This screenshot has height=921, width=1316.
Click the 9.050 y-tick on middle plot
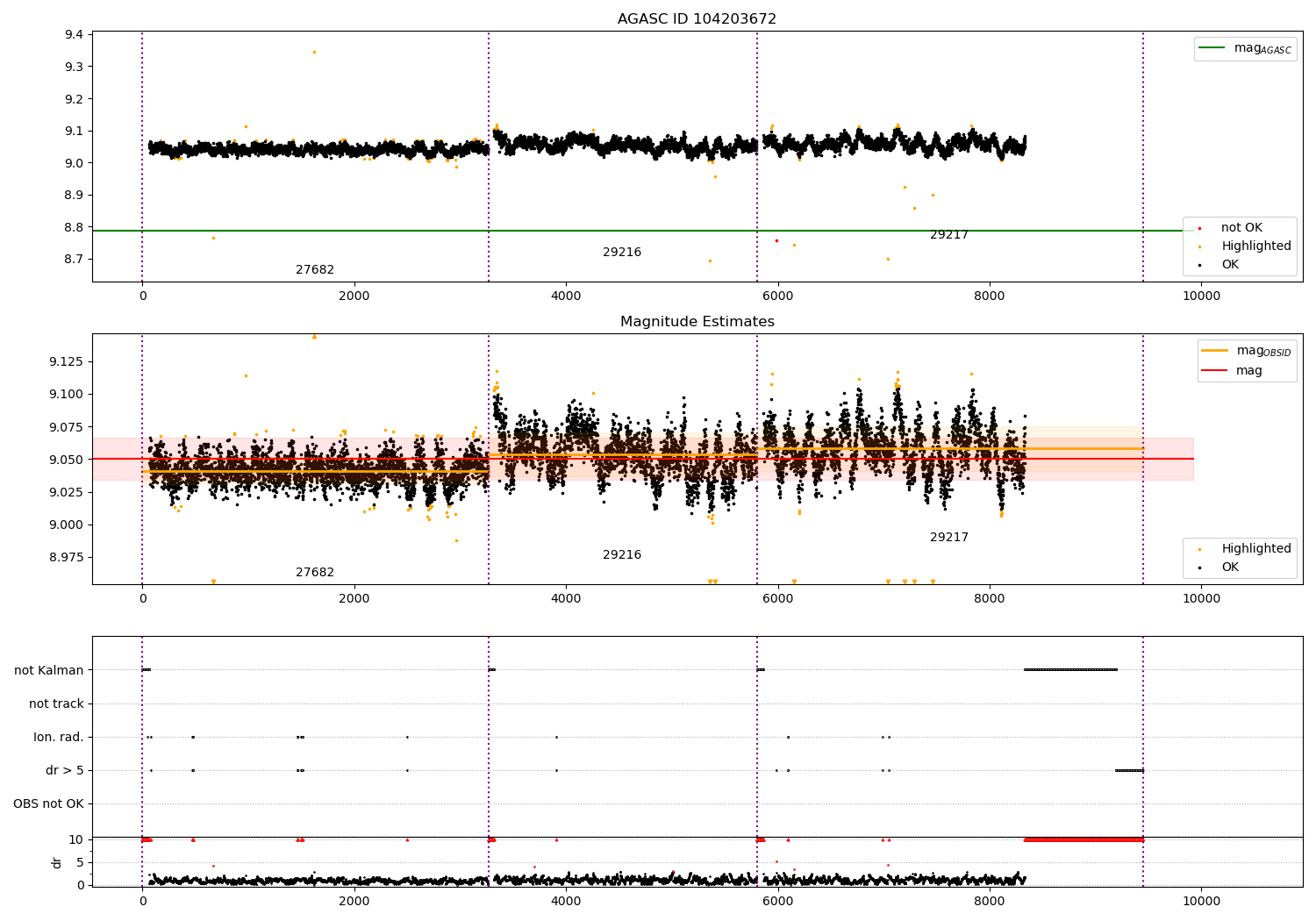pos(67,460)
